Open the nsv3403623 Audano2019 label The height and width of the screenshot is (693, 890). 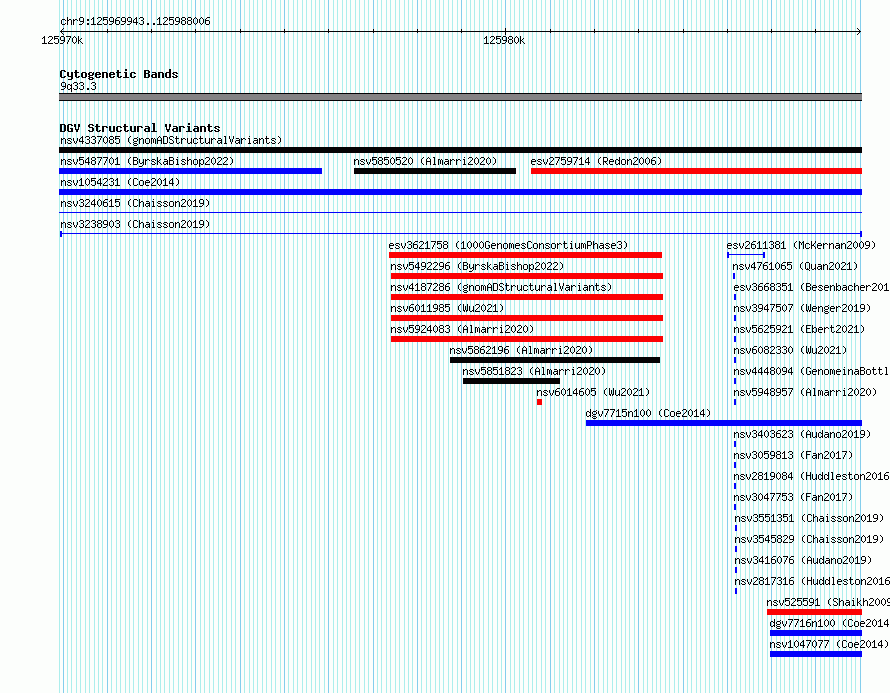[x=802, y=434]
